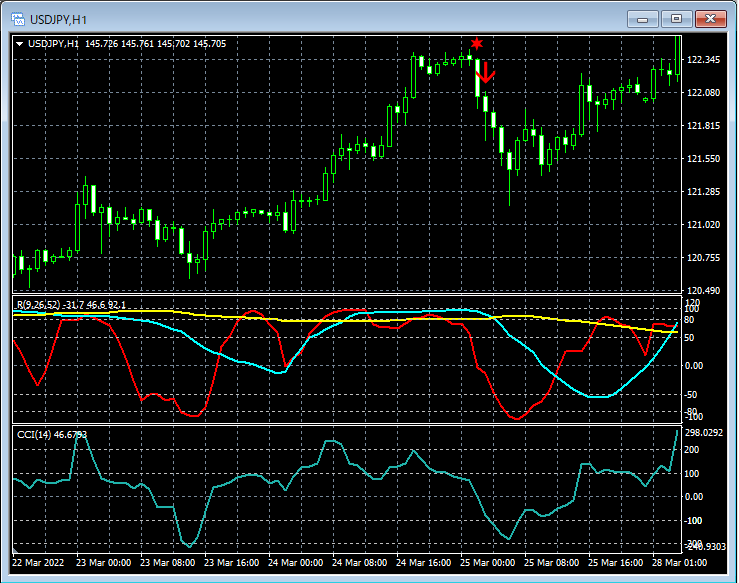Click the 298.0292 CCI scale value
The image size is (739, 583).
coord(704,433)
